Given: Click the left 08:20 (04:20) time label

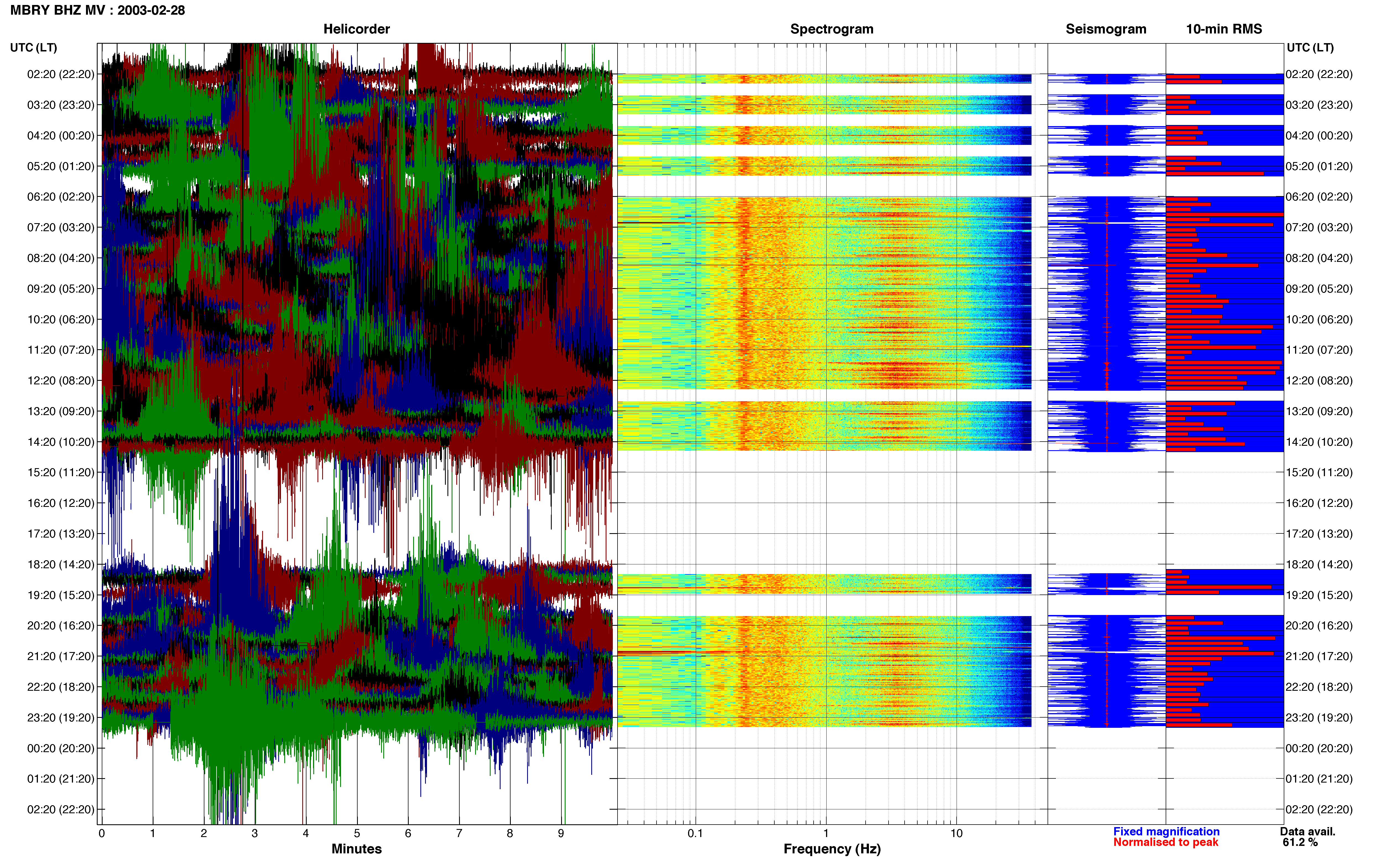Looking at the screenshot, I should pos(61,258).
